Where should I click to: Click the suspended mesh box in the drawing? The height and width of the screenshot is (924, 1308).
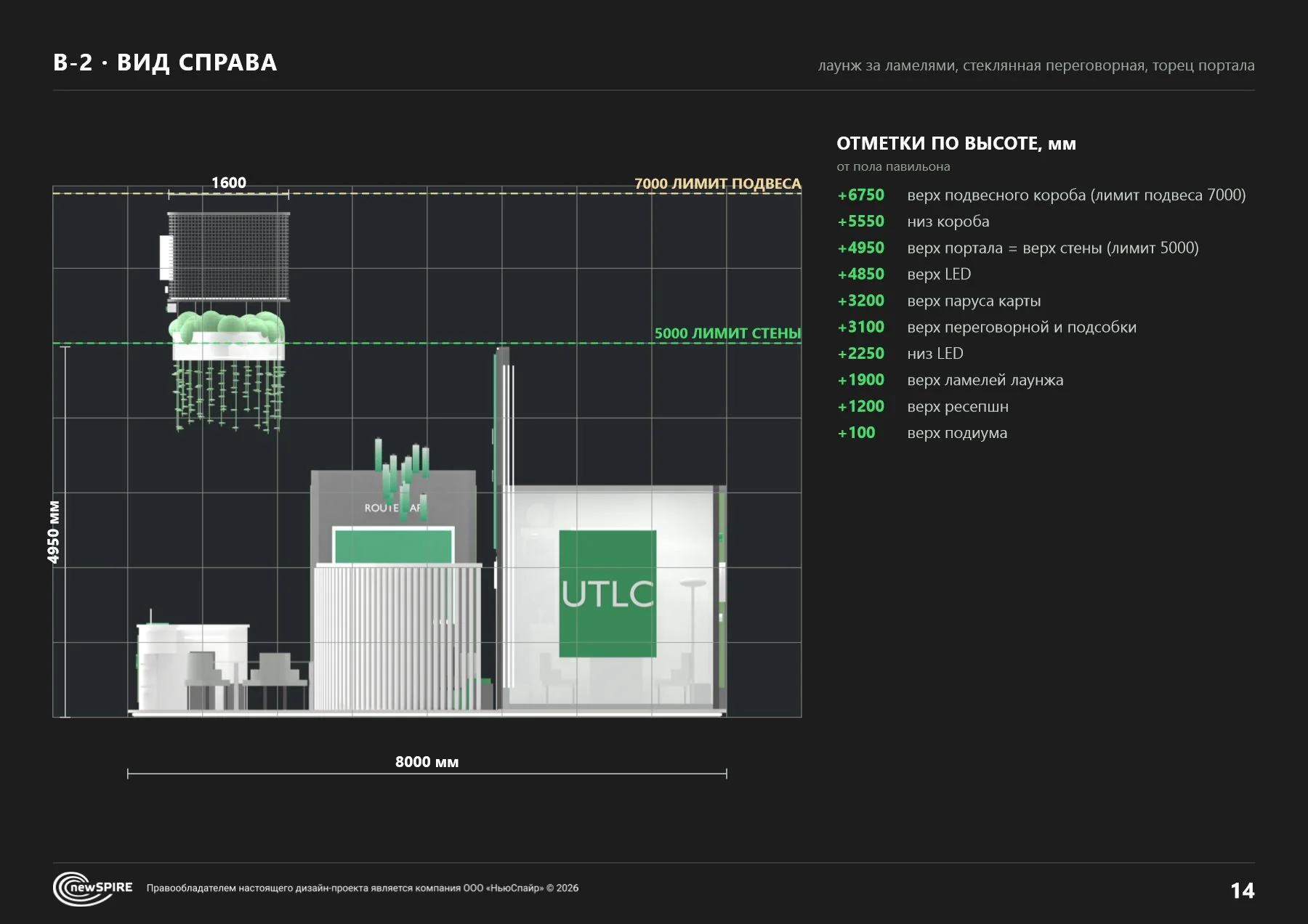tap(228, 256)
